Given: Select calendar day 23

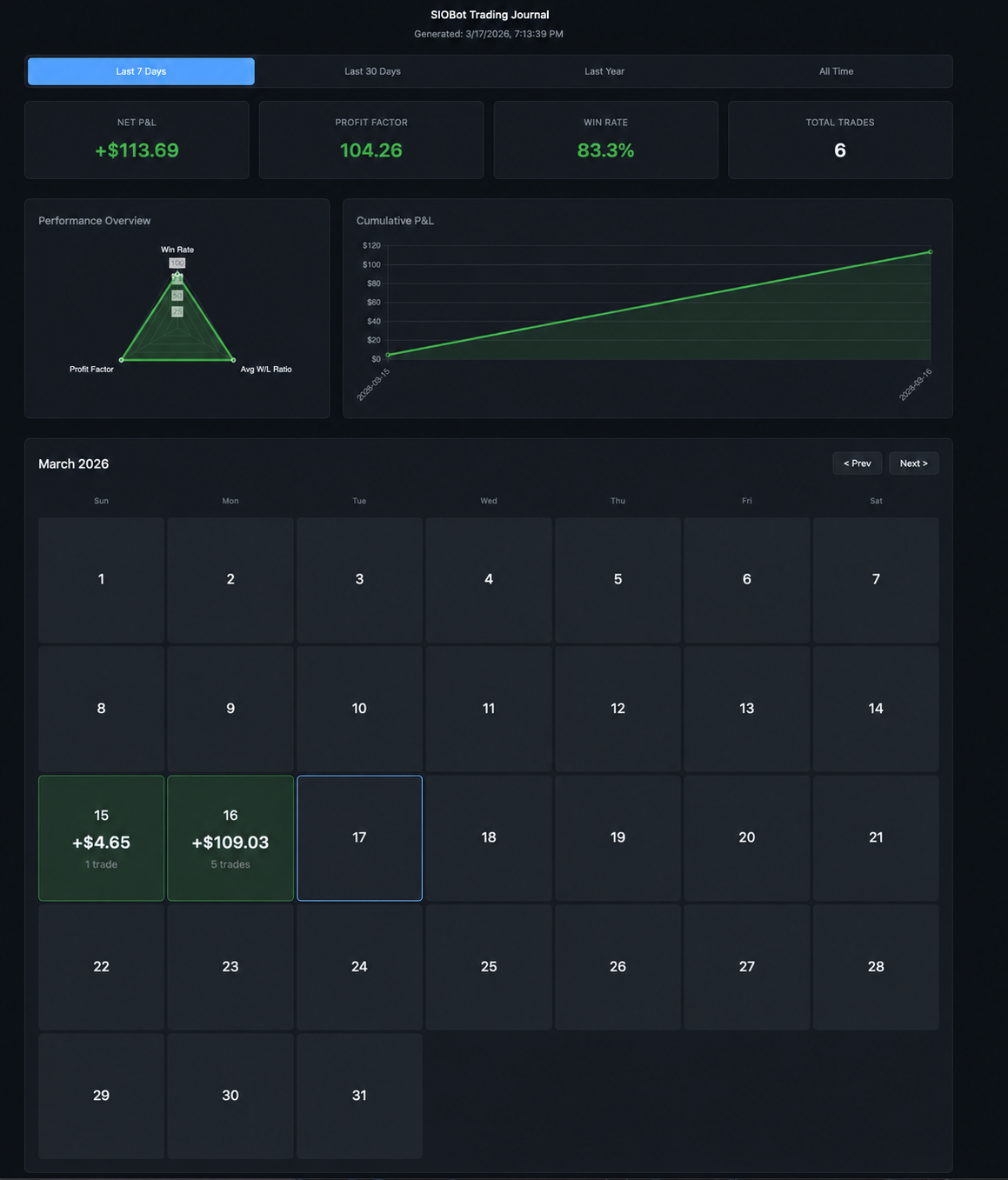Looking at the screenshot, I should (x=230, y=967).
